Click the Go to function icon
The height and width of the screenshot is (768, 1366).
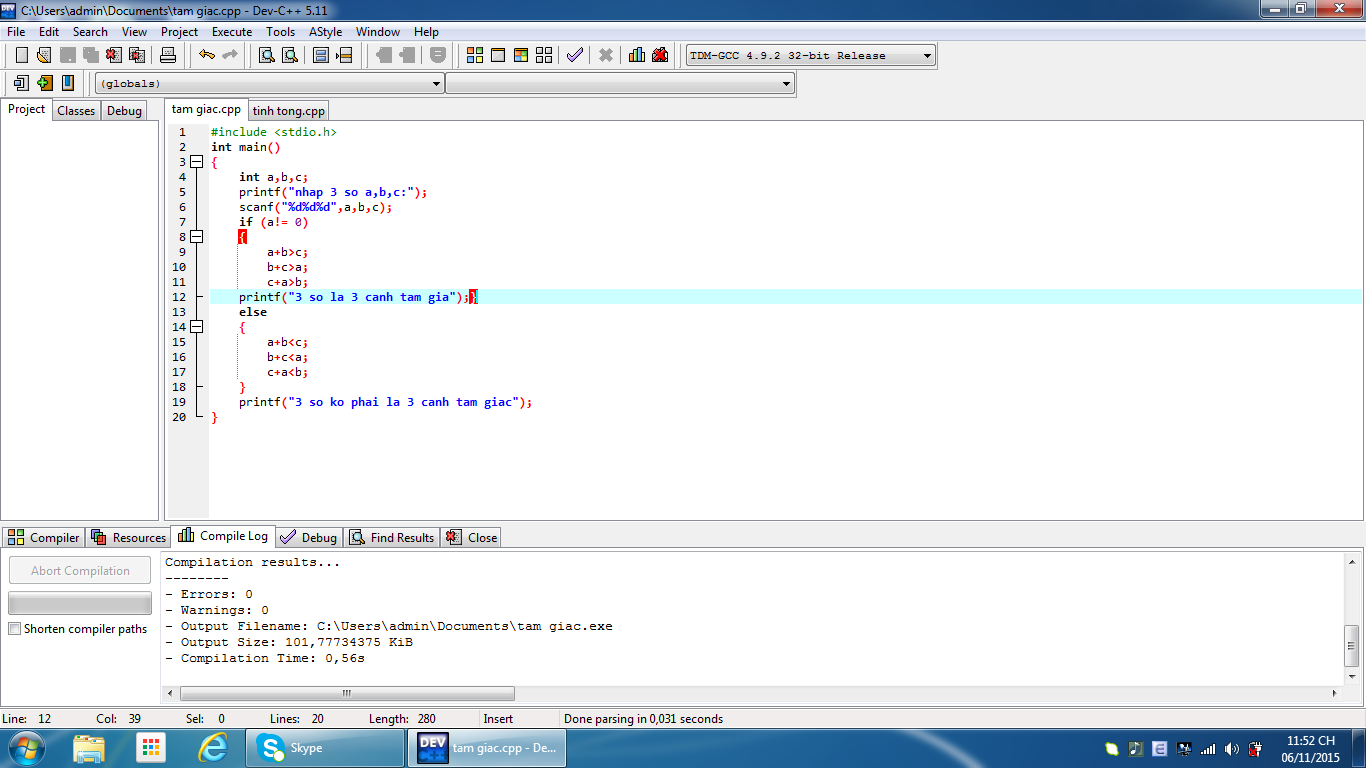321,55
